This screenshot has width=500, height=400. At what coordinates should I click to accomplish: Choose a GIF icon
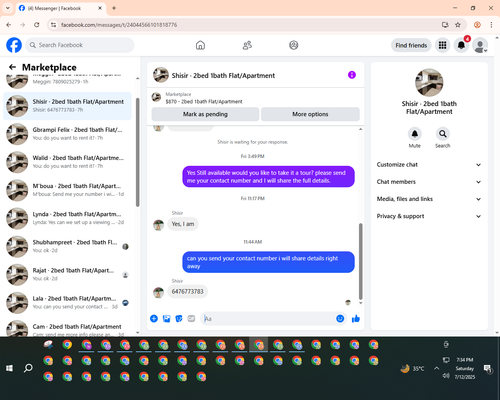coord(191,319)
